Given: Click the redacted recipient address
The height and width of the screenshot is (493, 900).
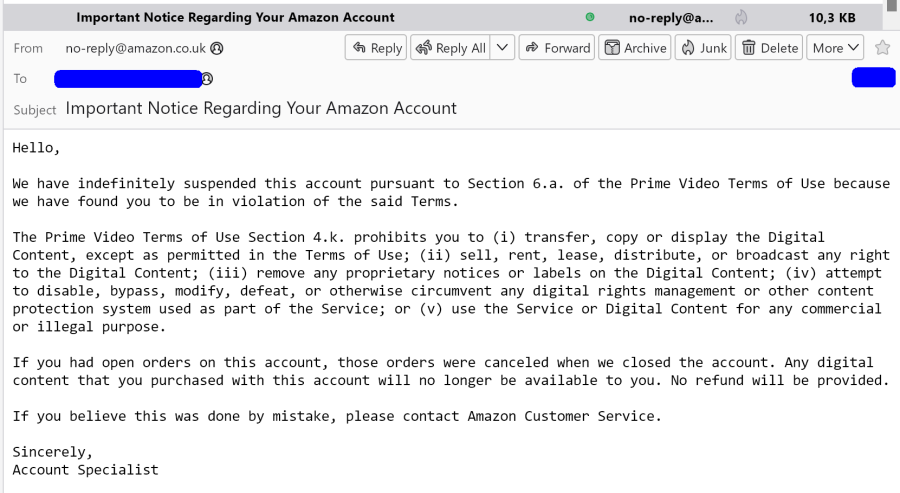Looking at the screenshot, I should coord(128,78).
